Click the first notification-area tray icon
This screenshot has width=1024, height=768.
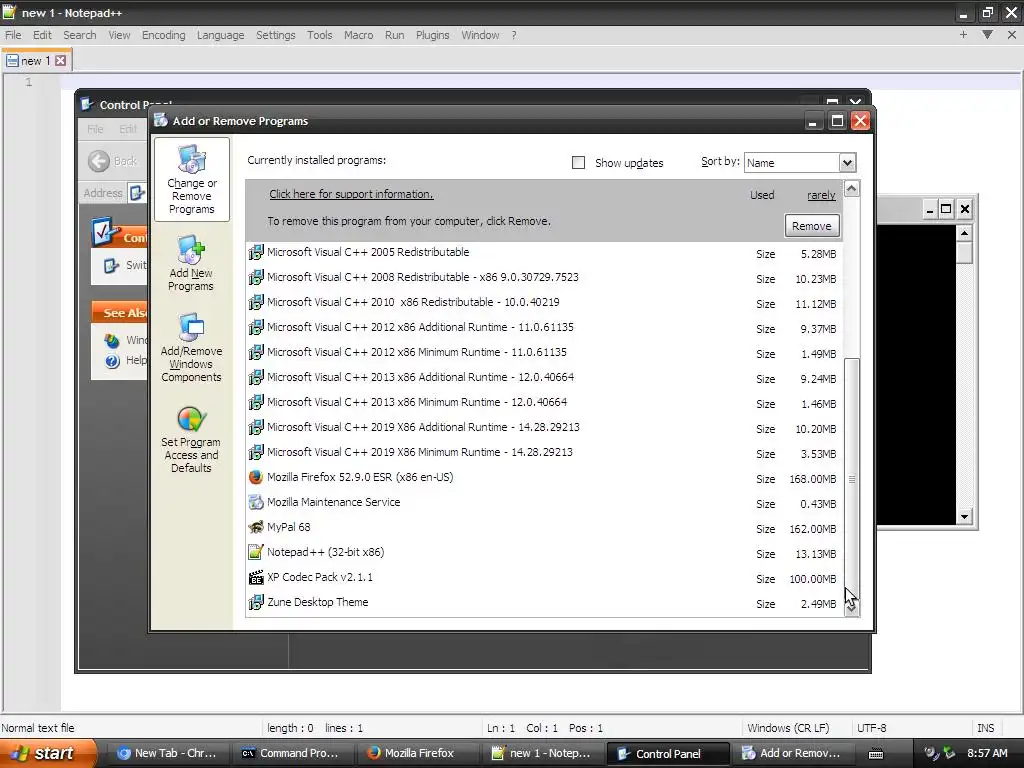[x=931, y=753]
